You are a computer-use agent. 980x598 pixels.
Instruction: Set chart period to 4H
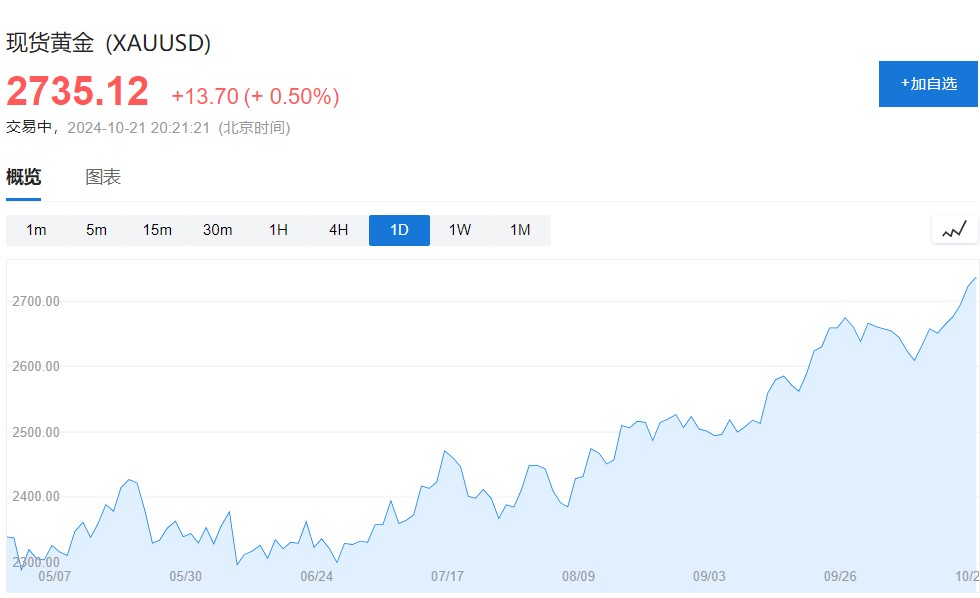(339, 230)
